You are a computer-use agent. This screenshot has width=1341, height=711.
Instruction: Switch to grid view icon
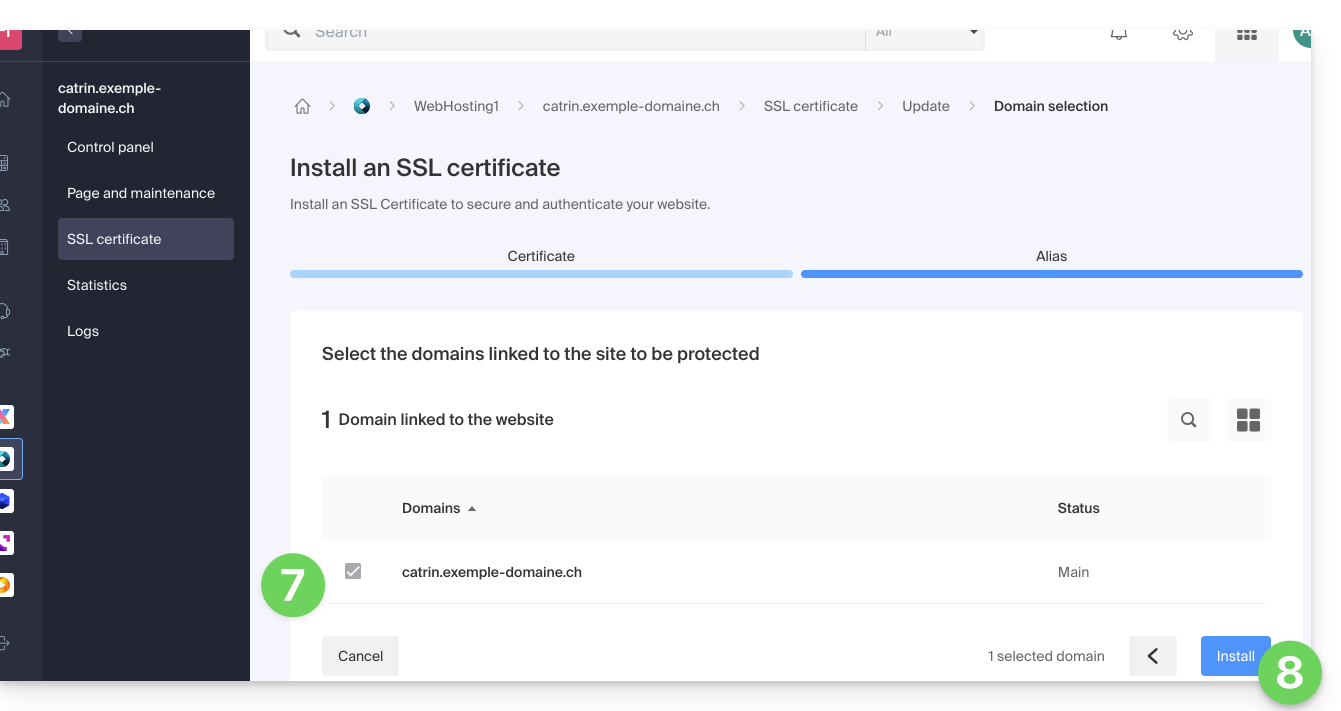1248,420
